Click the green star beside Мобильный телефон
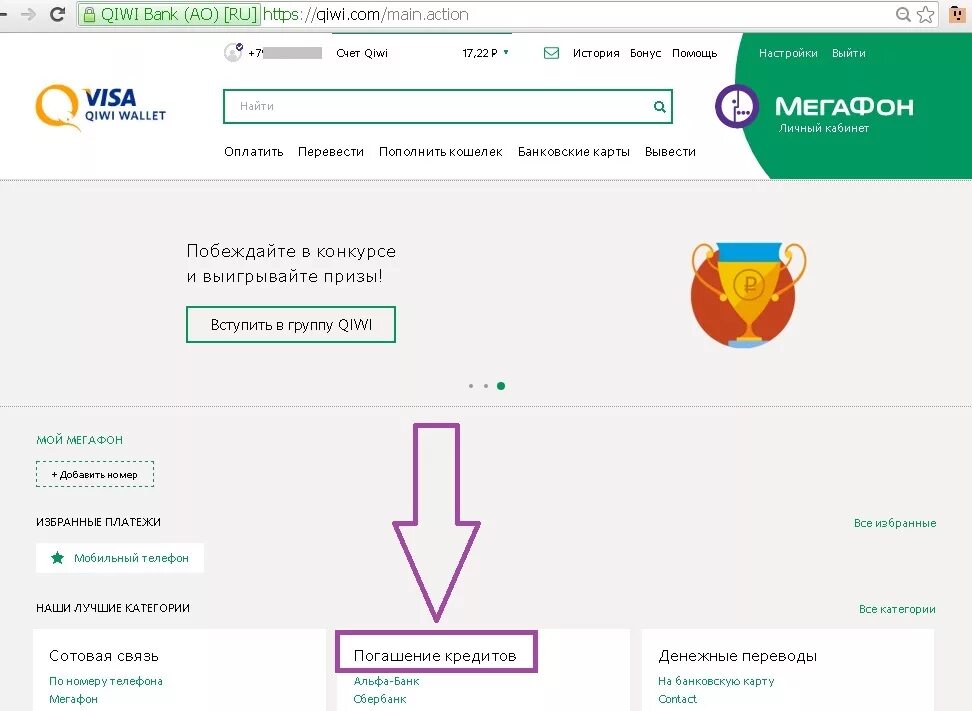Viewport: 972px width, 711px height. pos(58,558)
